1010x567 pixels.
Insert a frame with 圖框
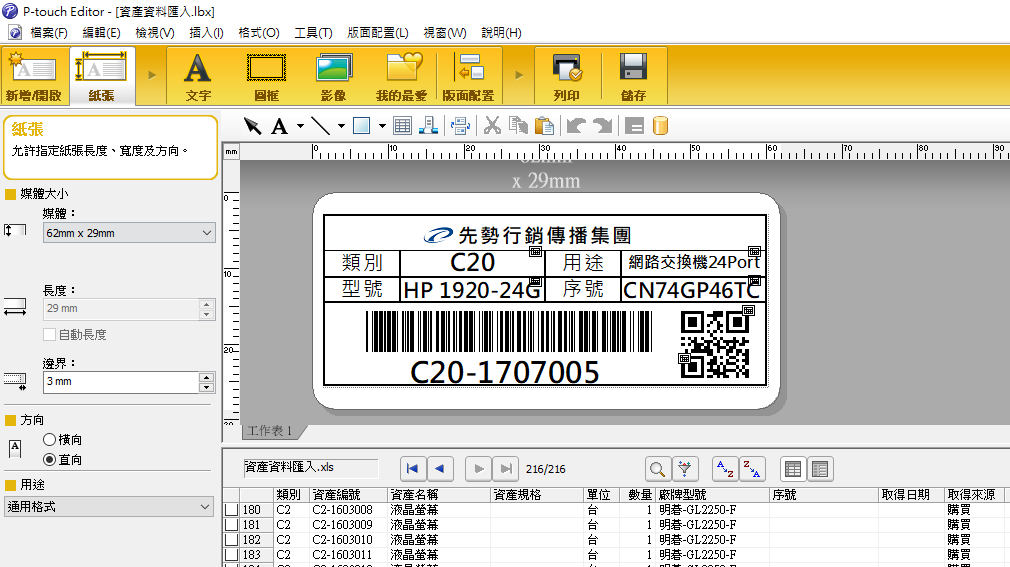[266, 76]
